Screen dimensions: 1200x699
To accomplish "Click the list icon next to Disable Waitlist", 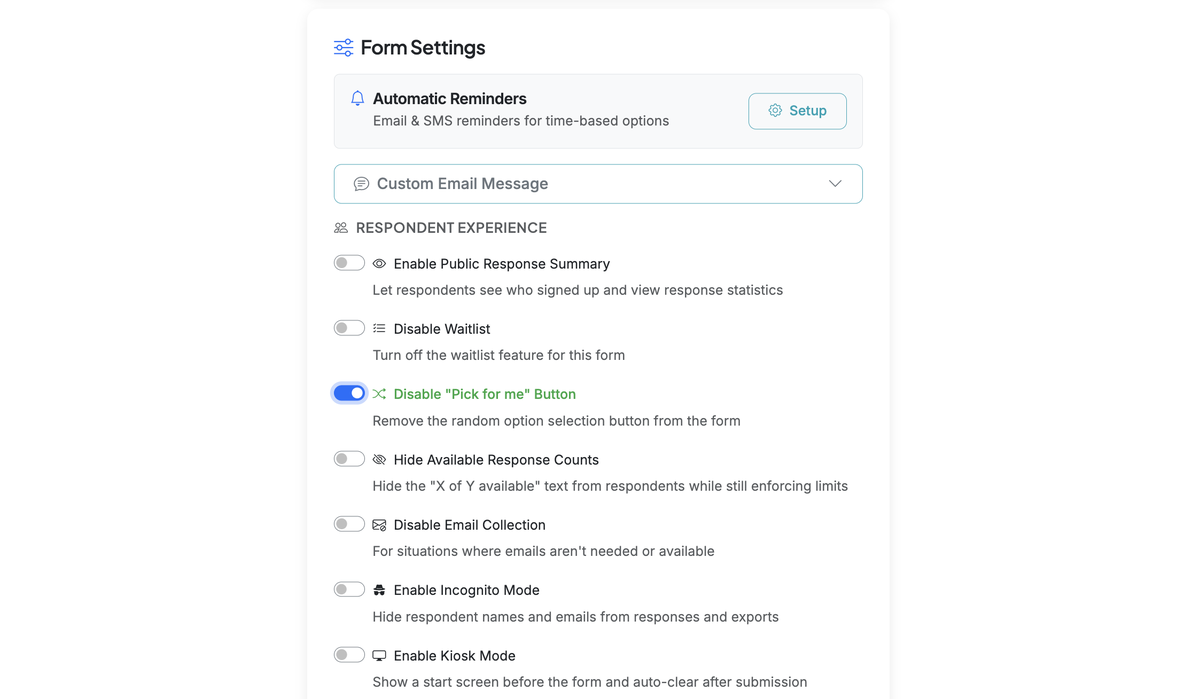I will pos(379,328).
